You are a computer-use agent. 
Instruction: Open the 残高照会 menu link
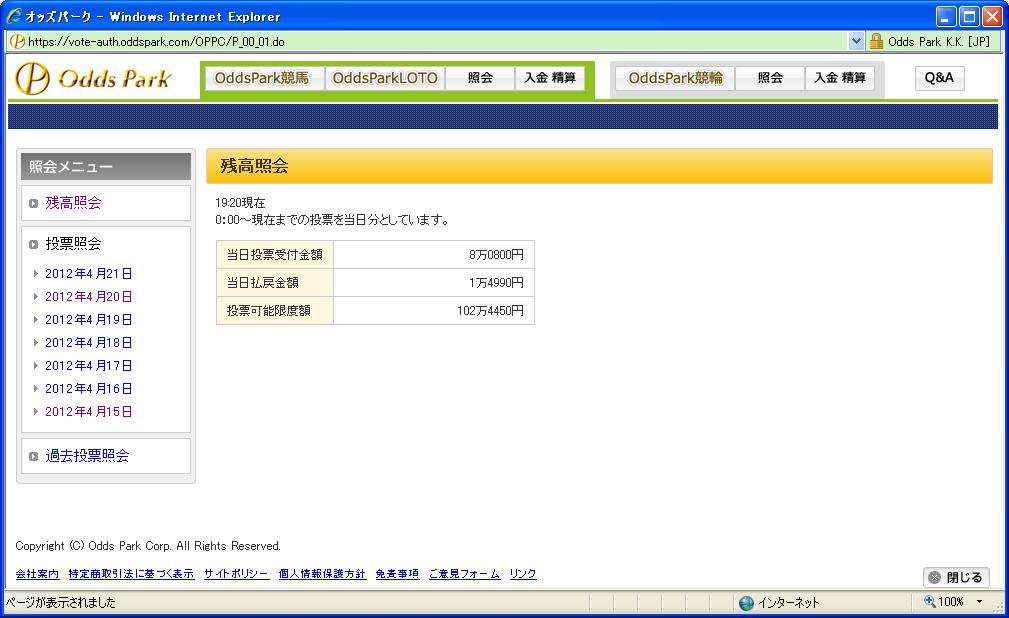73,203
